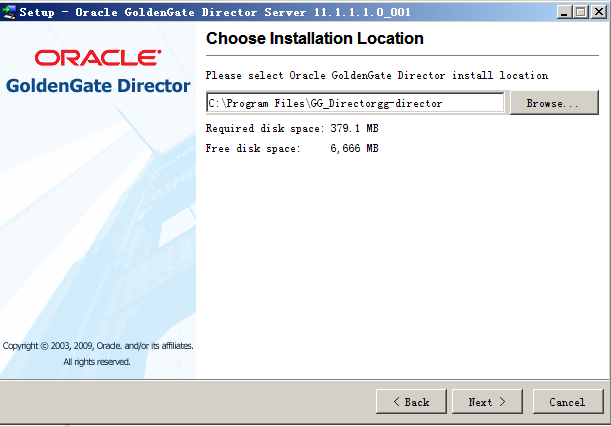The width and height of the screenshot is (611, 426).
Task: Maximize the Setup window
Action: coord(581,12)
